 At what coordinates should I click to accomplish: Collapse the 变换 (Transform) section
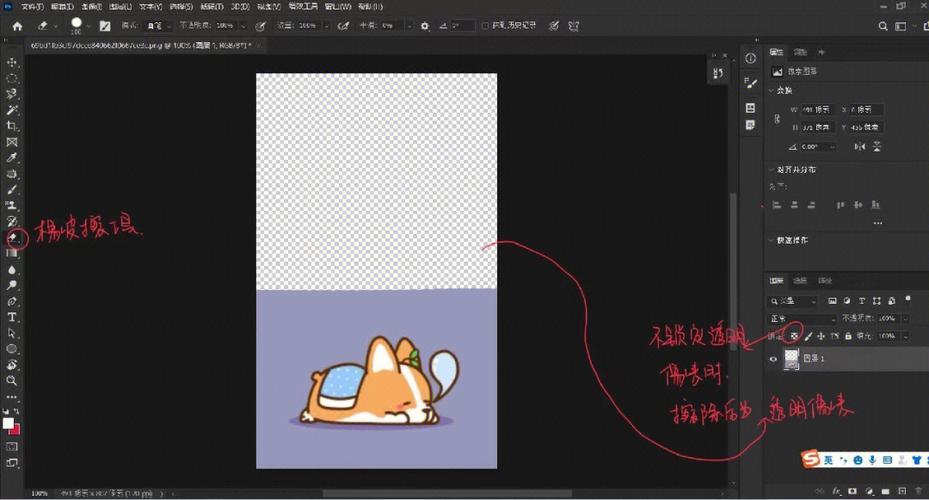pos(771,90)
